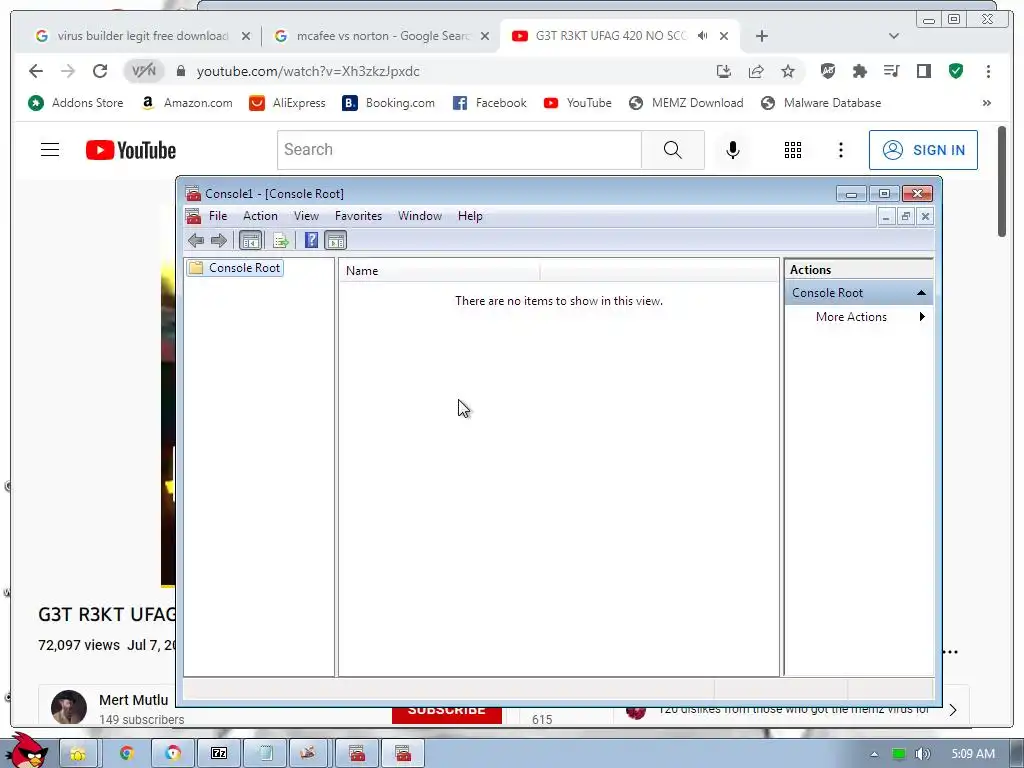Click the green shield checkmark extension
Image resolution: width=1024 pixels, height=768 pixels.
point(956,71)
